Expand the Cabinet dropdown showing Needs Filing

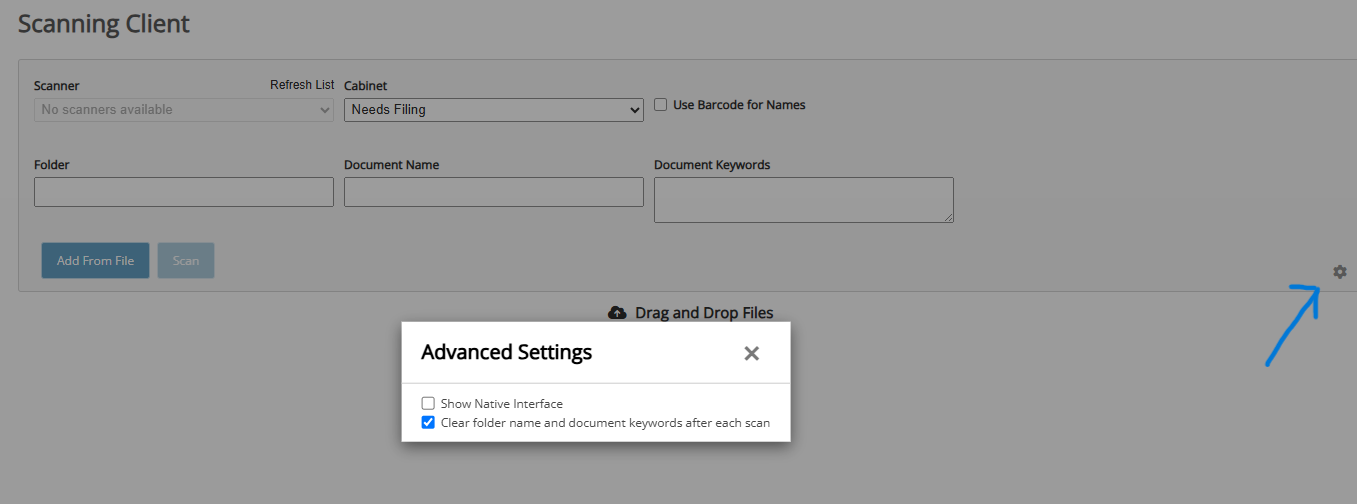[493, 110]
